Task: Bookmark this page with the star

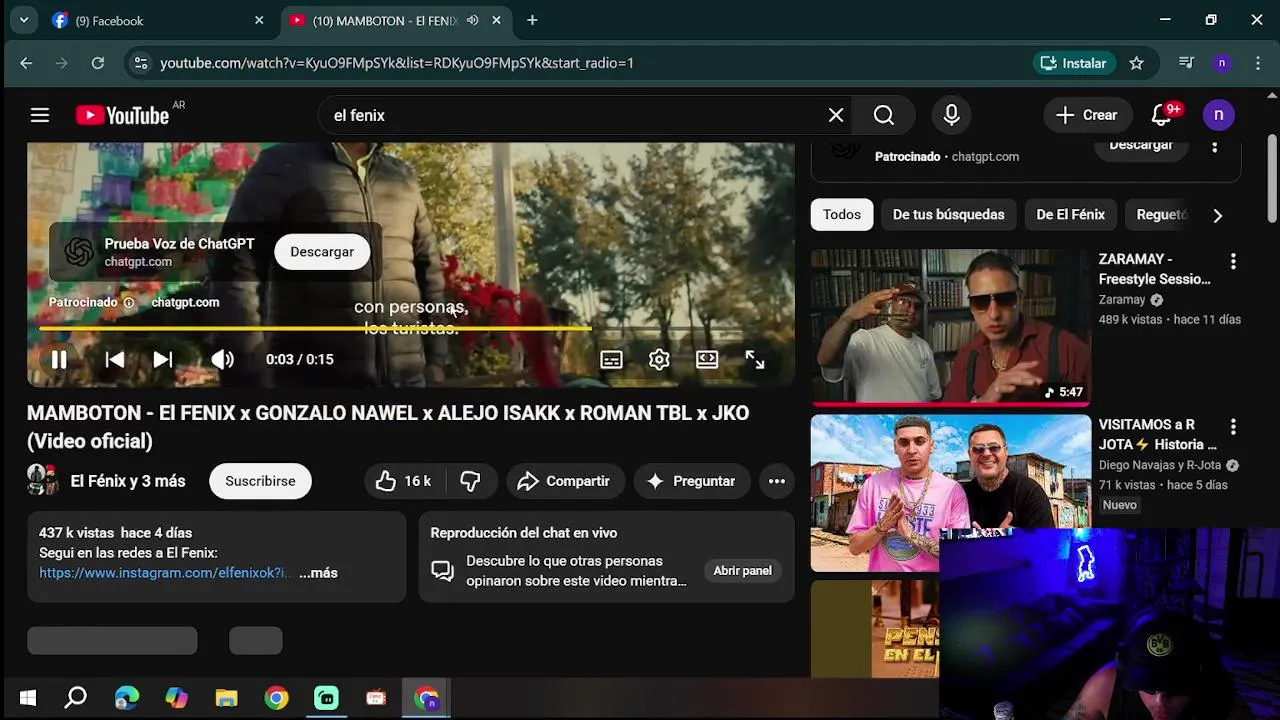Action: [1136, 63]
